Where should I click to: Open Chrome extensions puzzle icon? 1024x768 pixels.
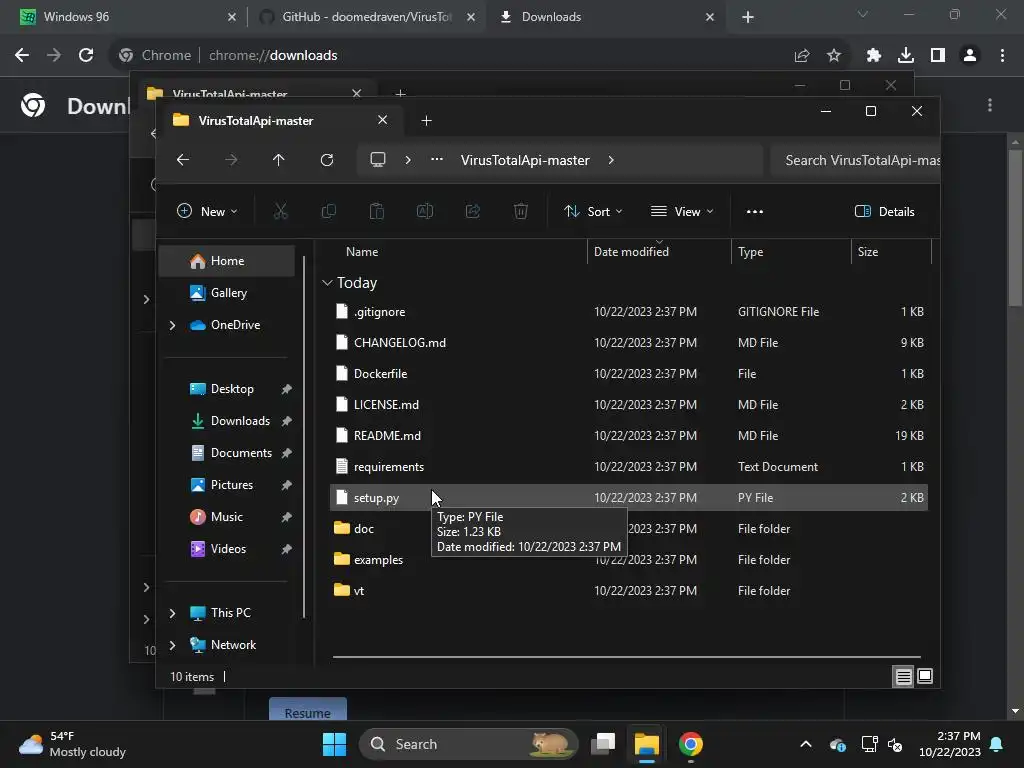874,56
